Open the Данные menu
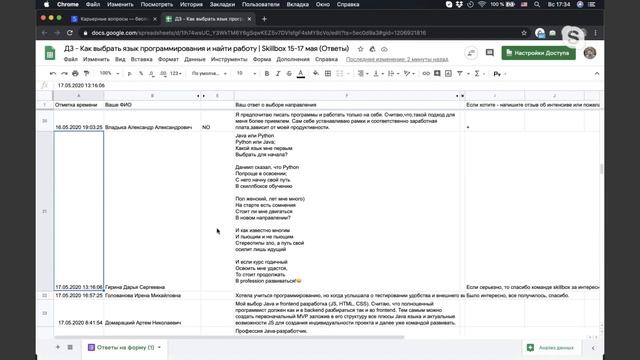Screen dimensions: 640x360 (x=195, y=60)
